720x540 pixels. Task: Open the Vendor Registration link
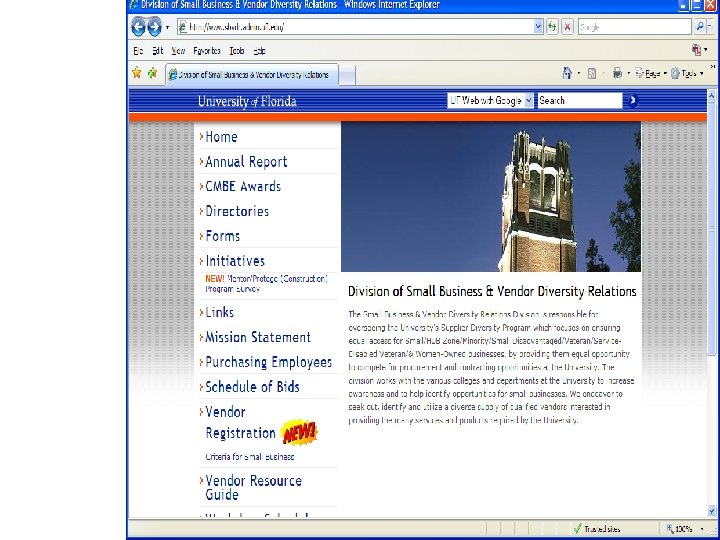click(x=240, y=422)
